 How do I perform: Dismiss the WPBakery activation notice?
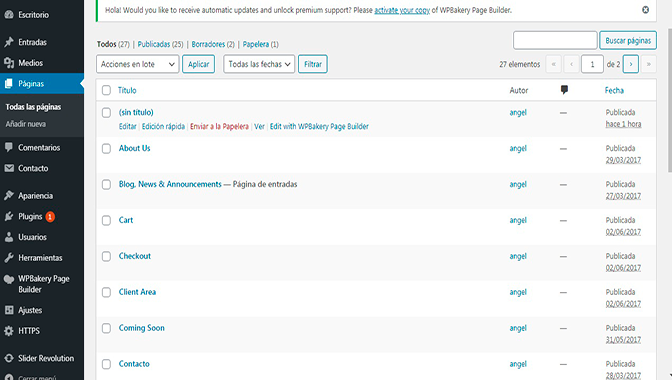pos(645,10)
